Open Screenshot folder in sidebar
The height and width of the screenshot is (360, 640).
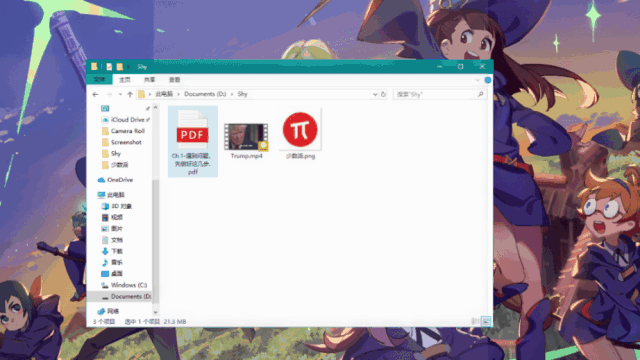click(x=126, y=142)
